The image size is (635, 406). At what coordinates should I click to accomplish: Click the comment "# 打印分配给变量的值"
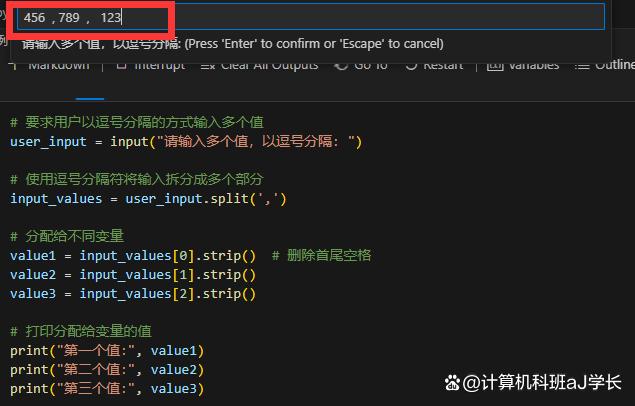[81, 331]
